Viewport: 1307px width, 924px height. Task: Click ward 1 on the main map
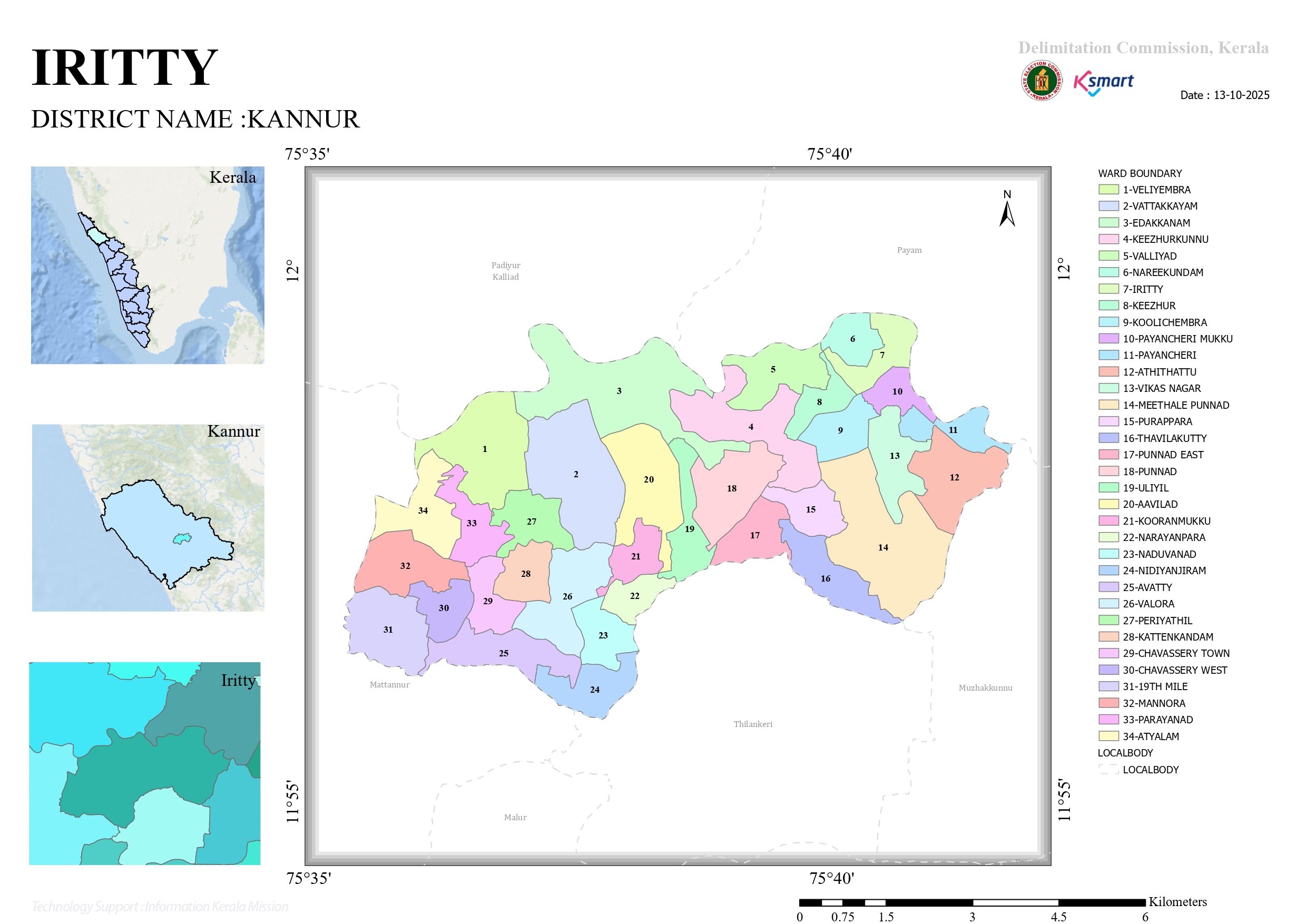pos(485,449)
